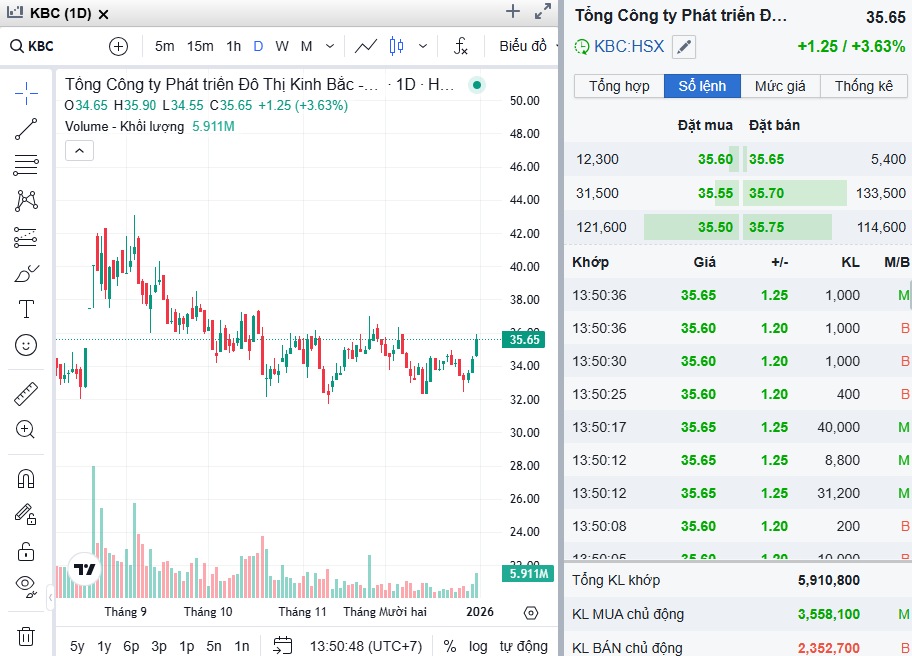This screenshot has width=912, height=656.
Task: Select the trend line drawing tool
Action: click(x=27, y=128)
